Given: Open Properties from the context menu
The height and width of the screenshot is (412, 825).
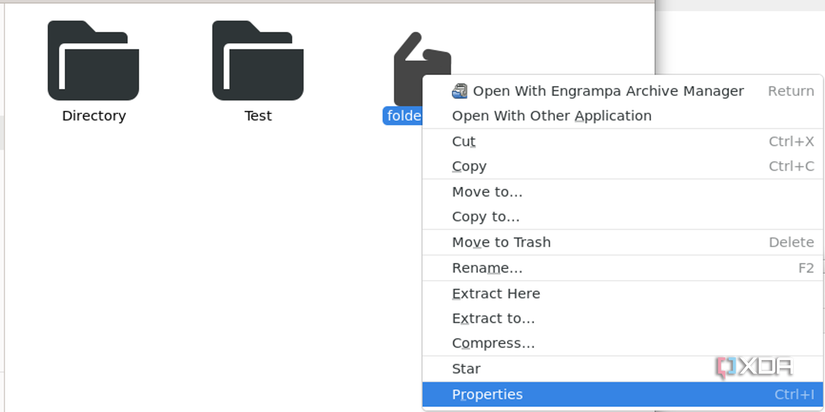Looking at the screenshot, I should (487, 395).
